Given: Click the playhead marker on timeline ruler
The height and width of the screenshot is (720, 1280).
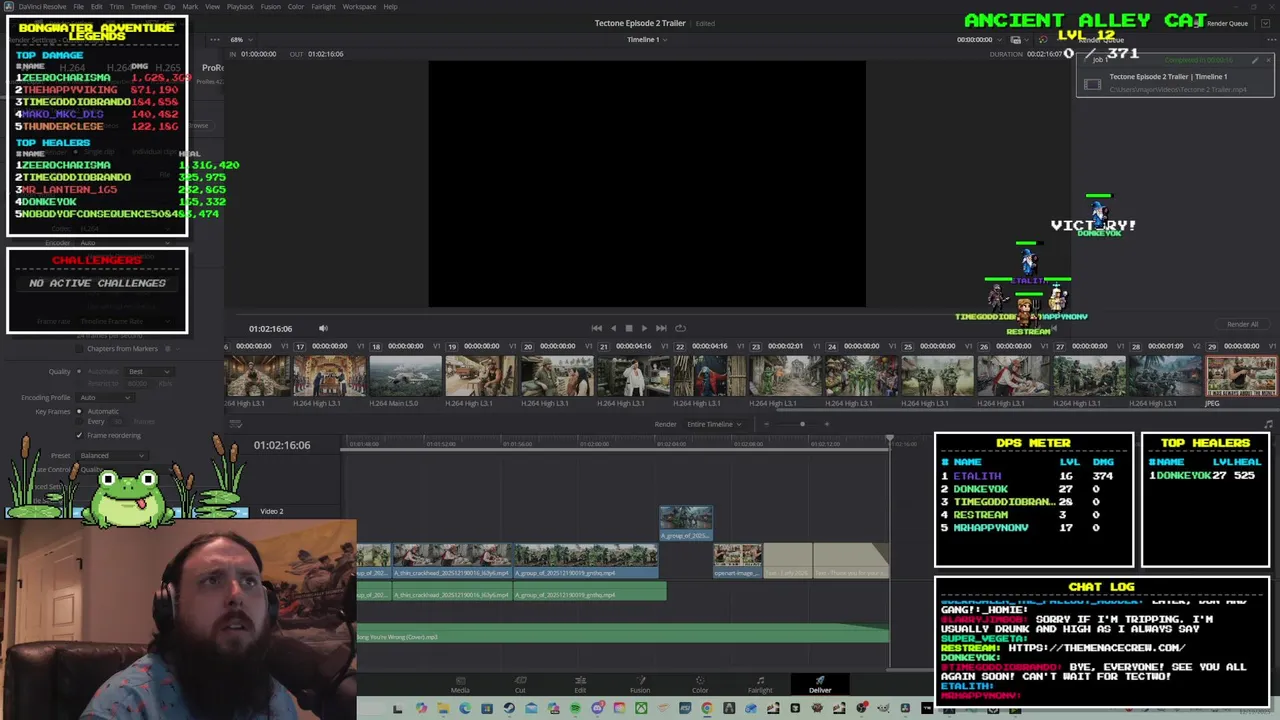Looking at the screenshot, I should click(x=889, y=439).
